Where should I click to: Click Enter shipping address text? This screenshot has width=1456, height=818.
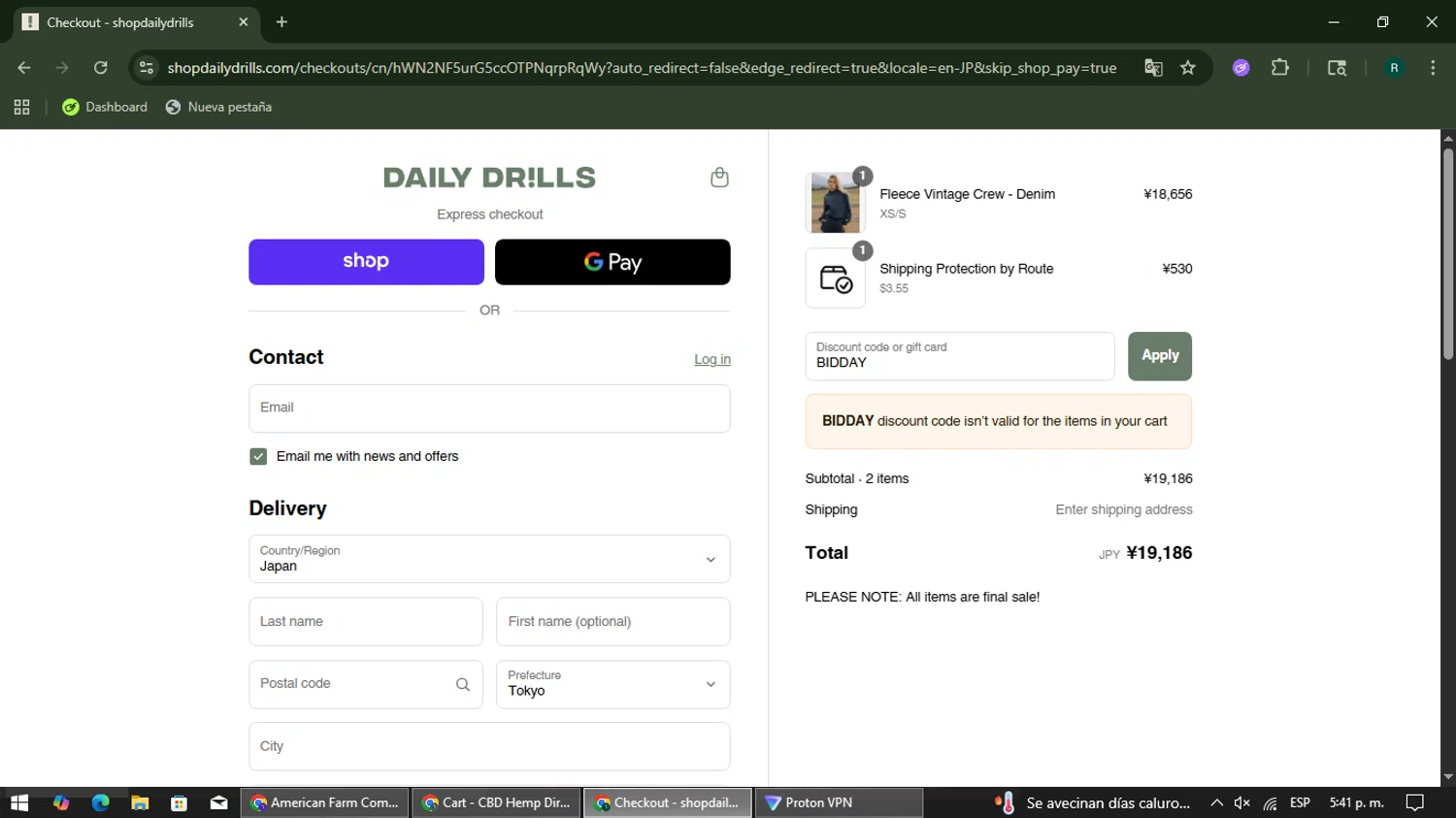click(x=1124, y=509)
